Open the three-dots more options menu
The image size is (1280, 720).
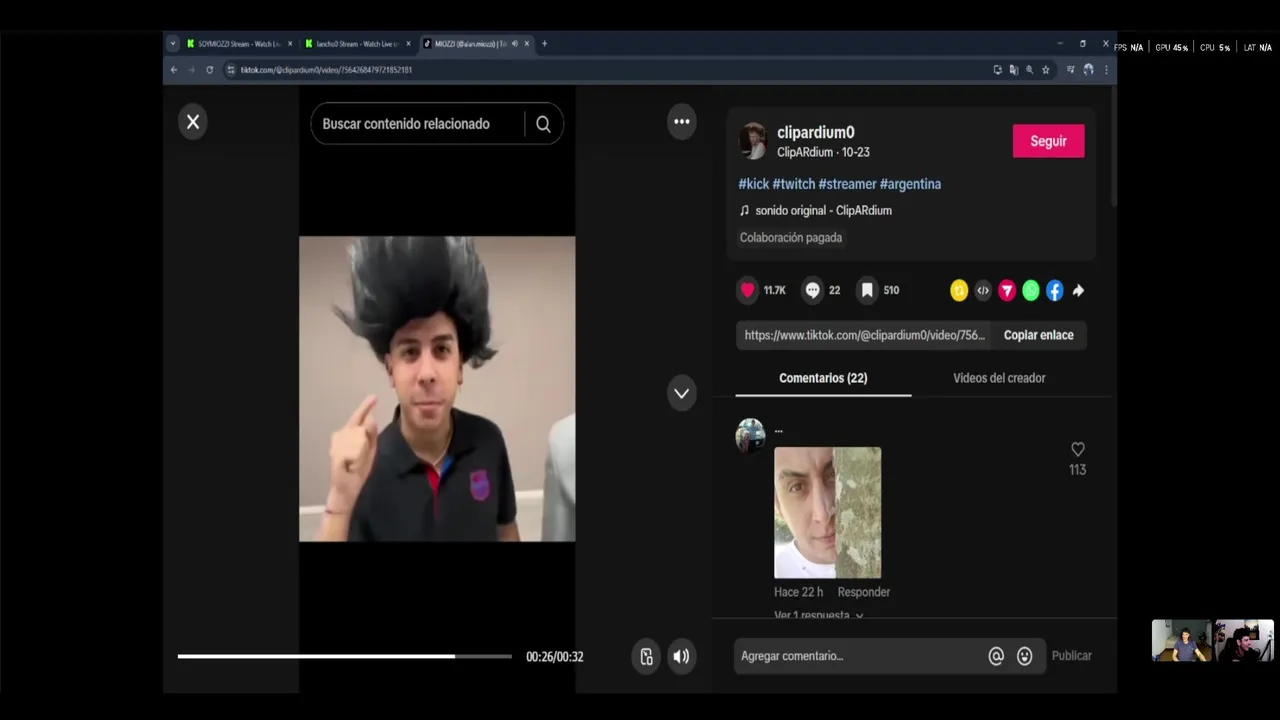[x=681, y=122]
